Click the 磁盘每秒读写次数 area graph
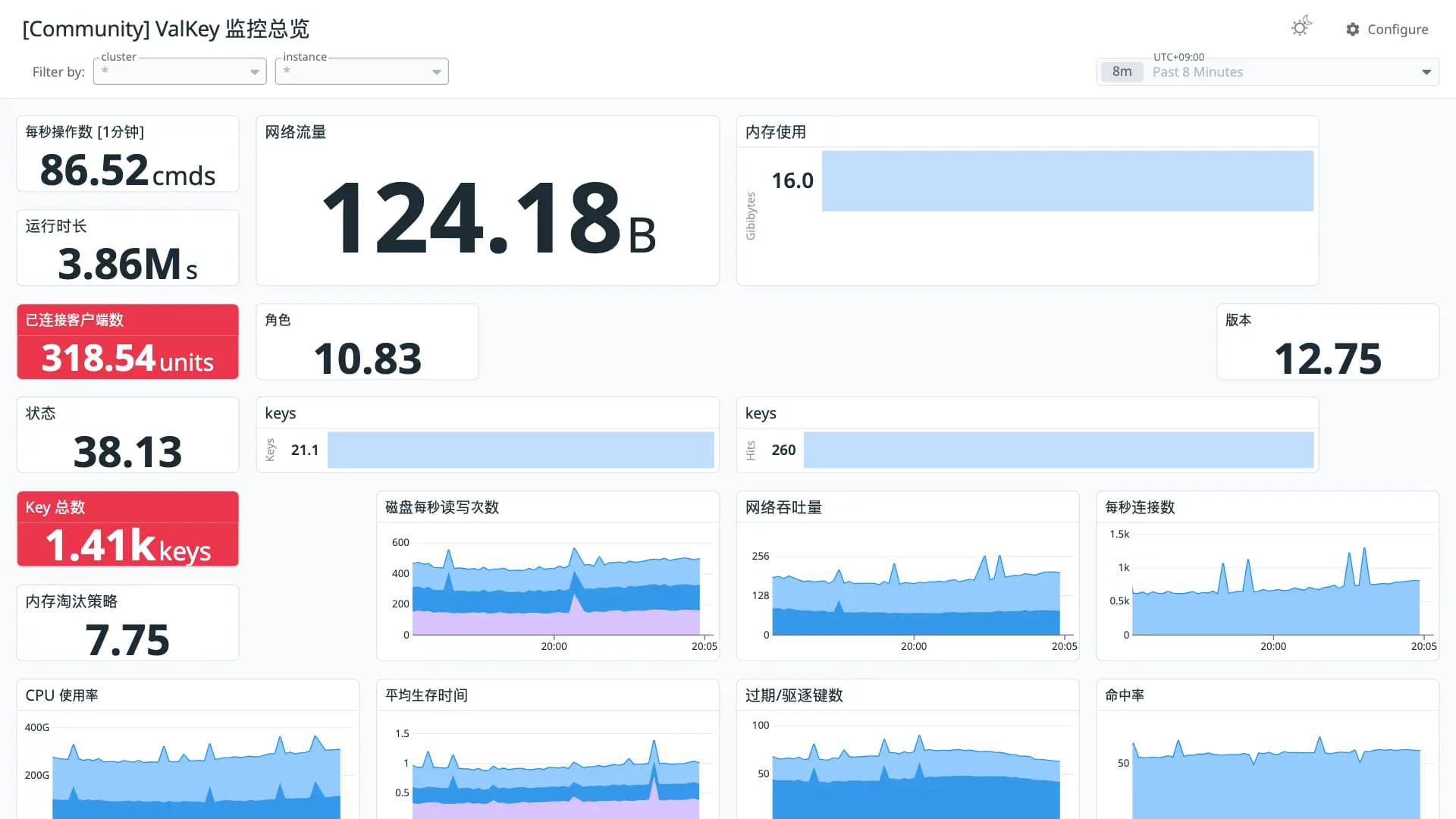This screenshot has height=819, width=1456. (556, 591)
